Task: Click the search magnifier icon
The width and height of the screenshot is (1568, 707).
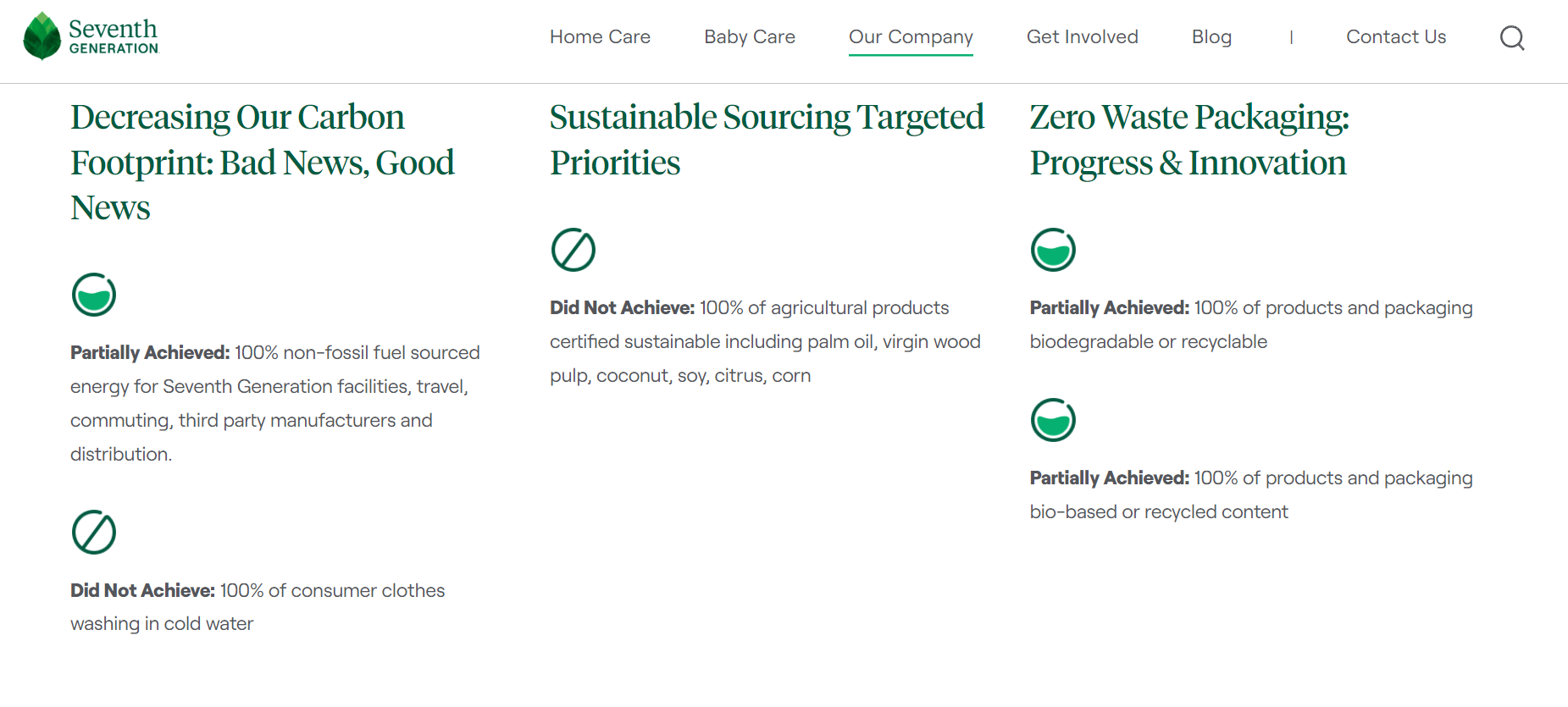Action: pos(1512,38)
